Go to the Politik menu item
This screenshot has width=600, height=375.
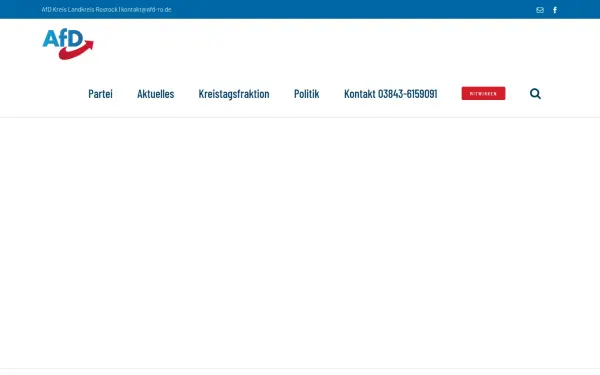tap(307, 94)
